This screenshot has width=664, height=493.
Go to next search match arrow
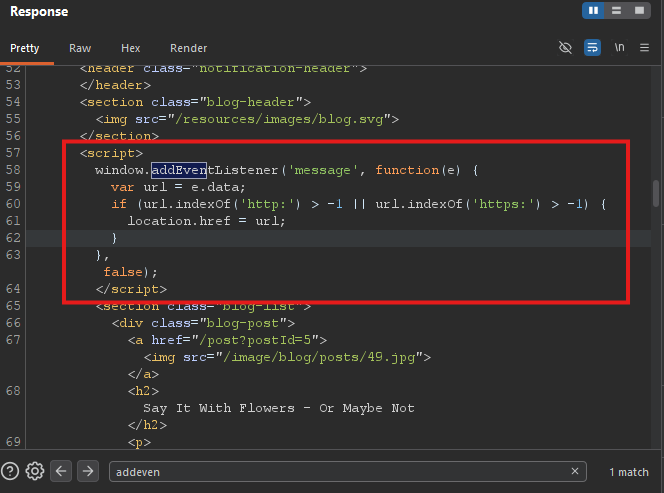(88, 471)
